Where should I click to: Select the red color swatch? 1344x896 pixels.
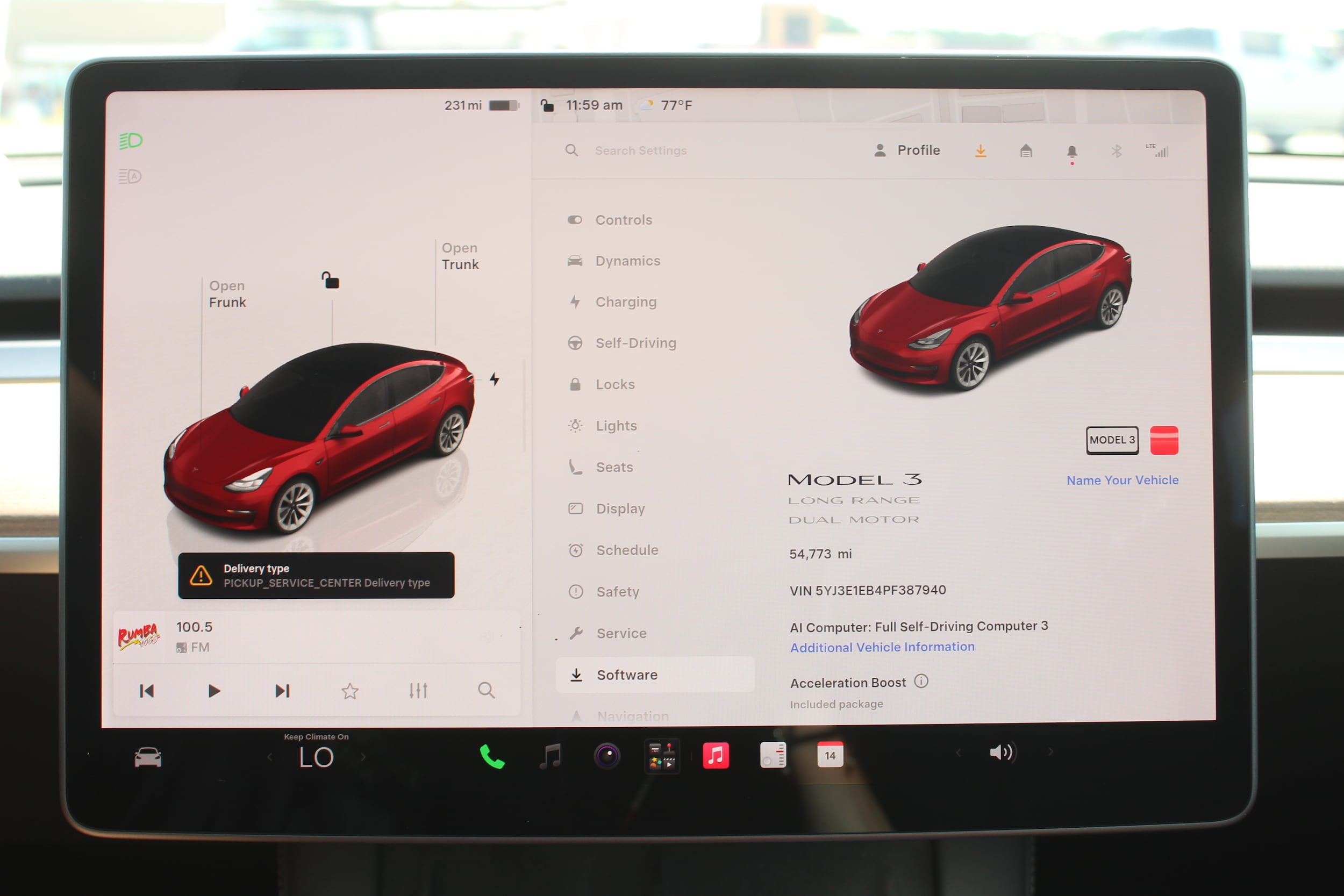(1164, 441)
